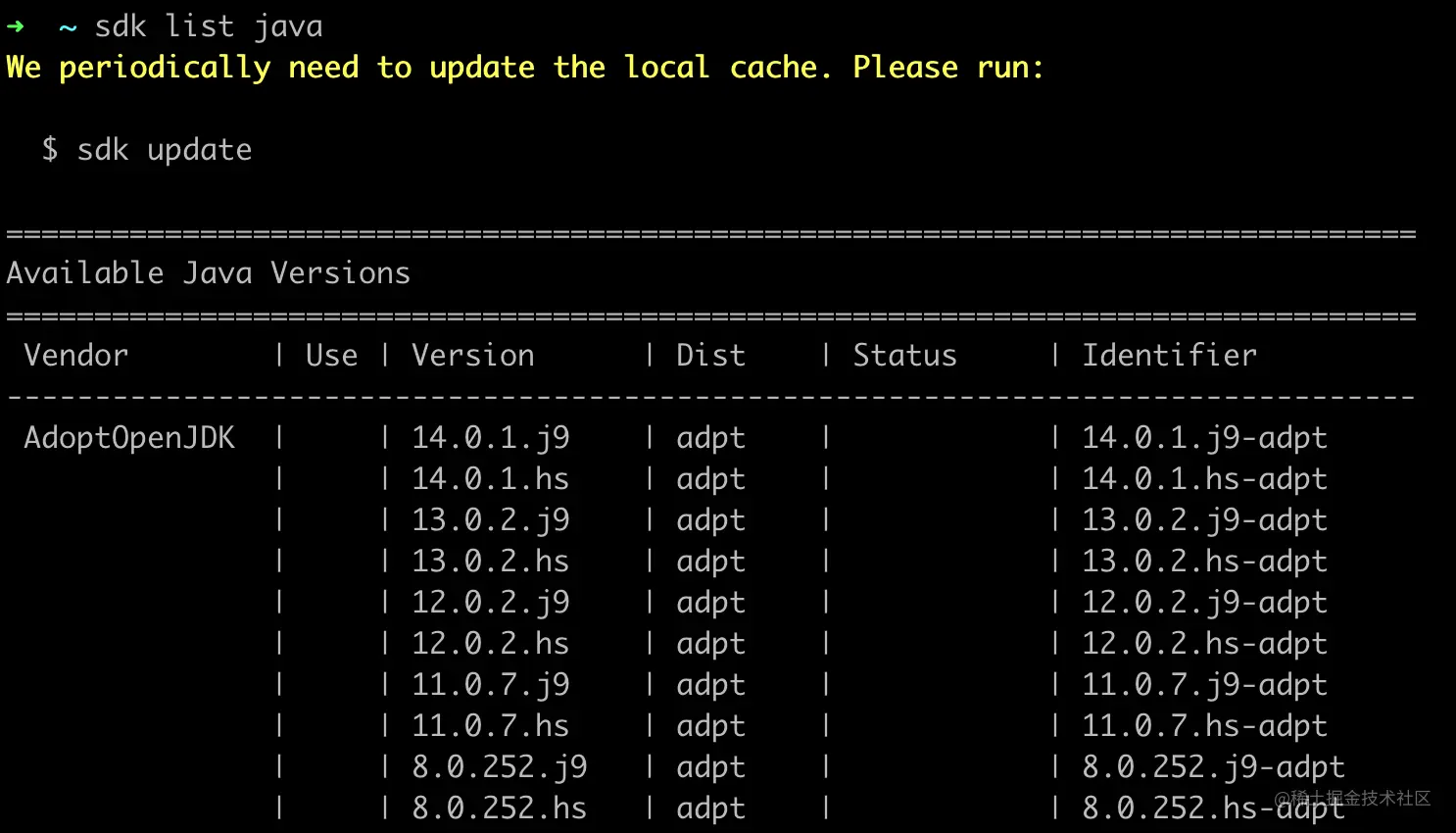Screen dimensions: 1456x833
Task: Click the 'Vendor' column header
Action: coord(76,355)
